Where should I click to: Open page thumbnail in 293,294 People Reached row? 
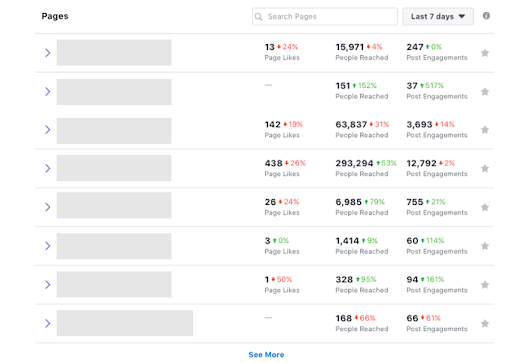click(x=114, y=168)
